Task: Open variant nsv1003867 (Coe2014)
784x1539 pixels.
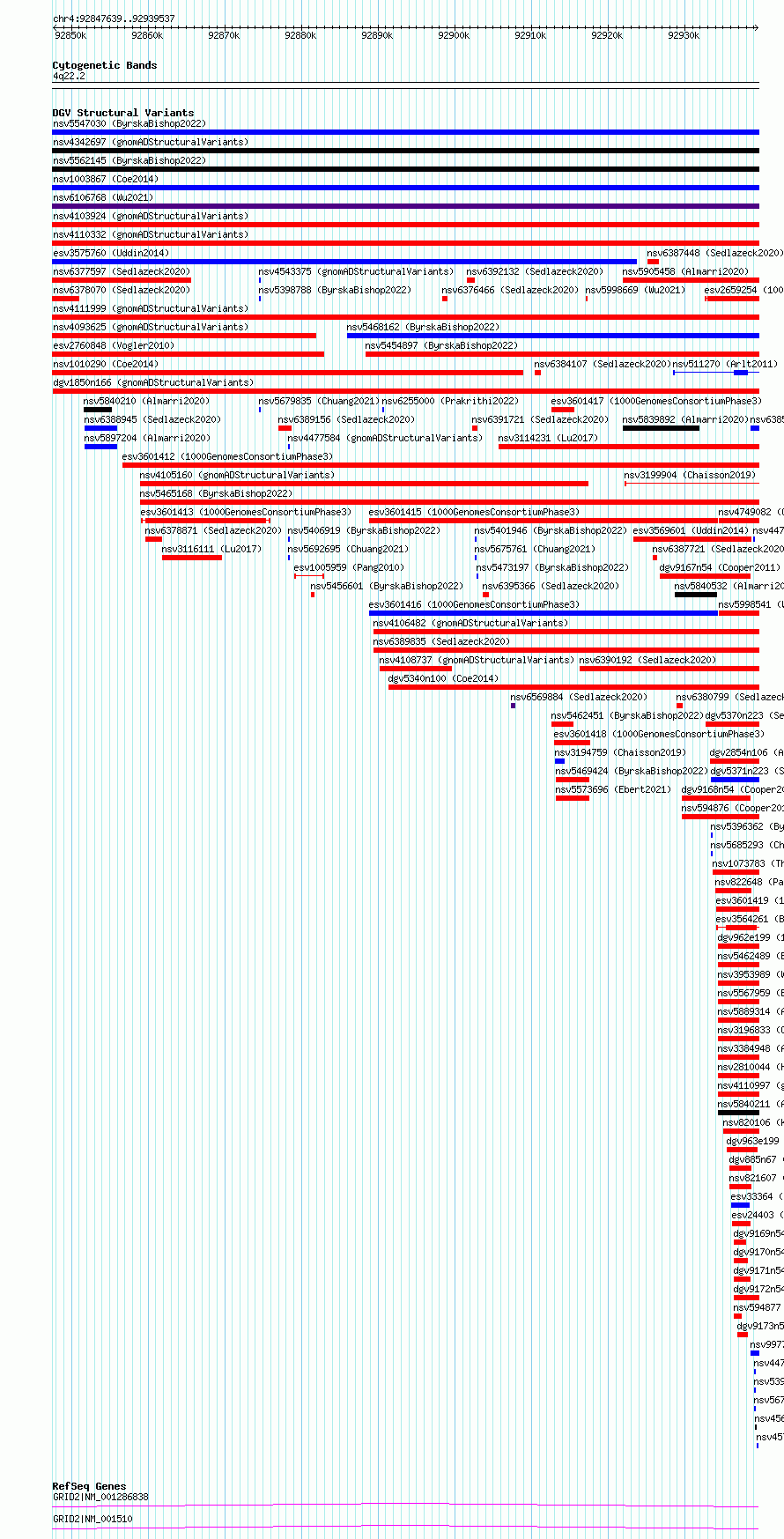Action: pyautogui.click(x=106, y=180)
